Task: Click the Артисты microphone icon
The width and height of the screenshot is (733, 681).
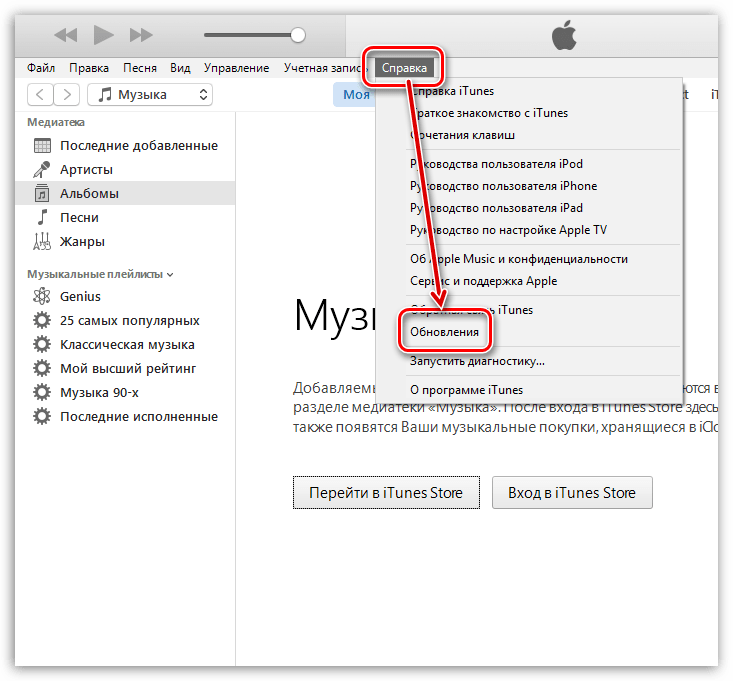Action: 42,170
